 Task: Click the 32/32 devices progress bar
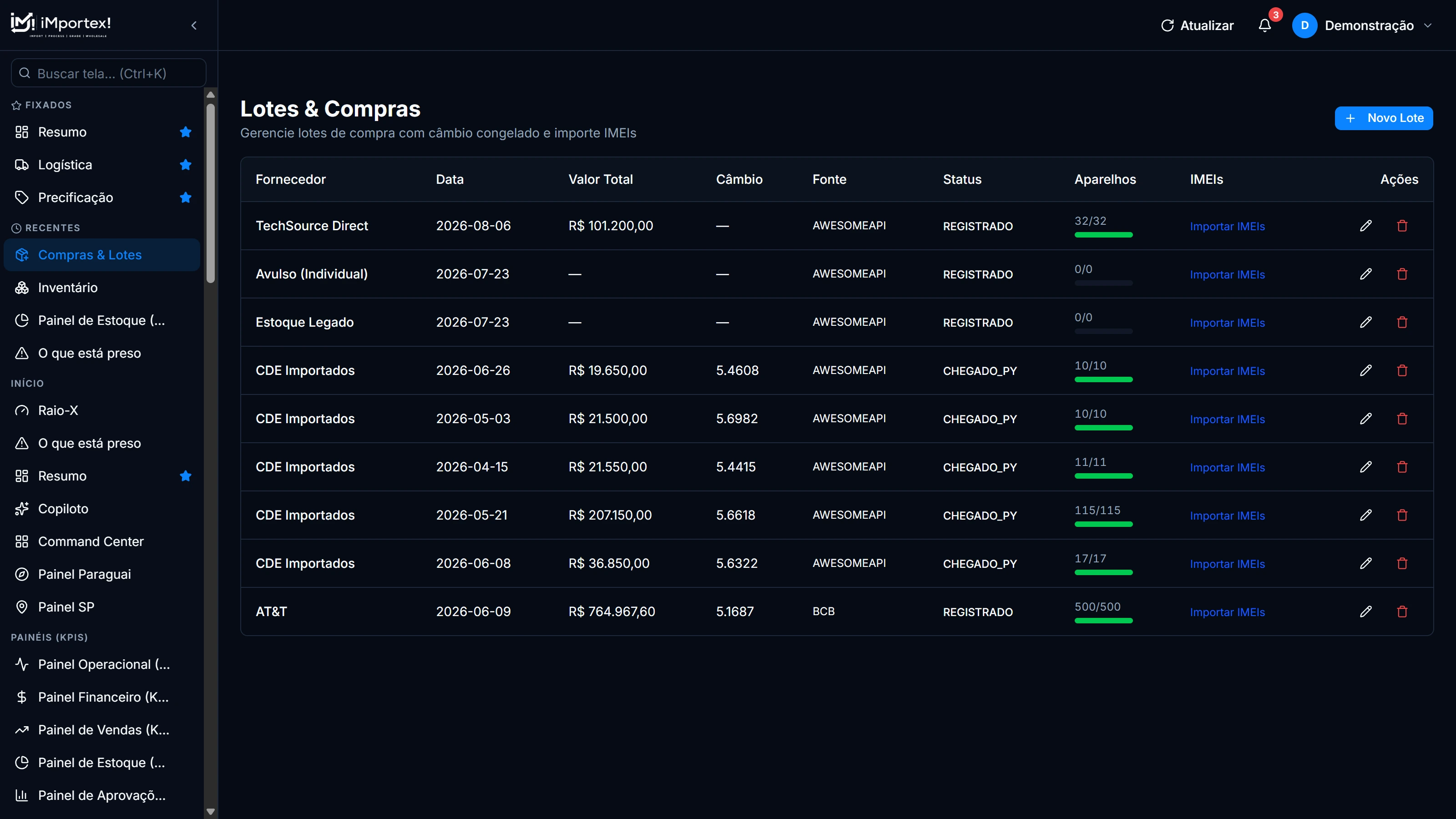(1103, 235)
